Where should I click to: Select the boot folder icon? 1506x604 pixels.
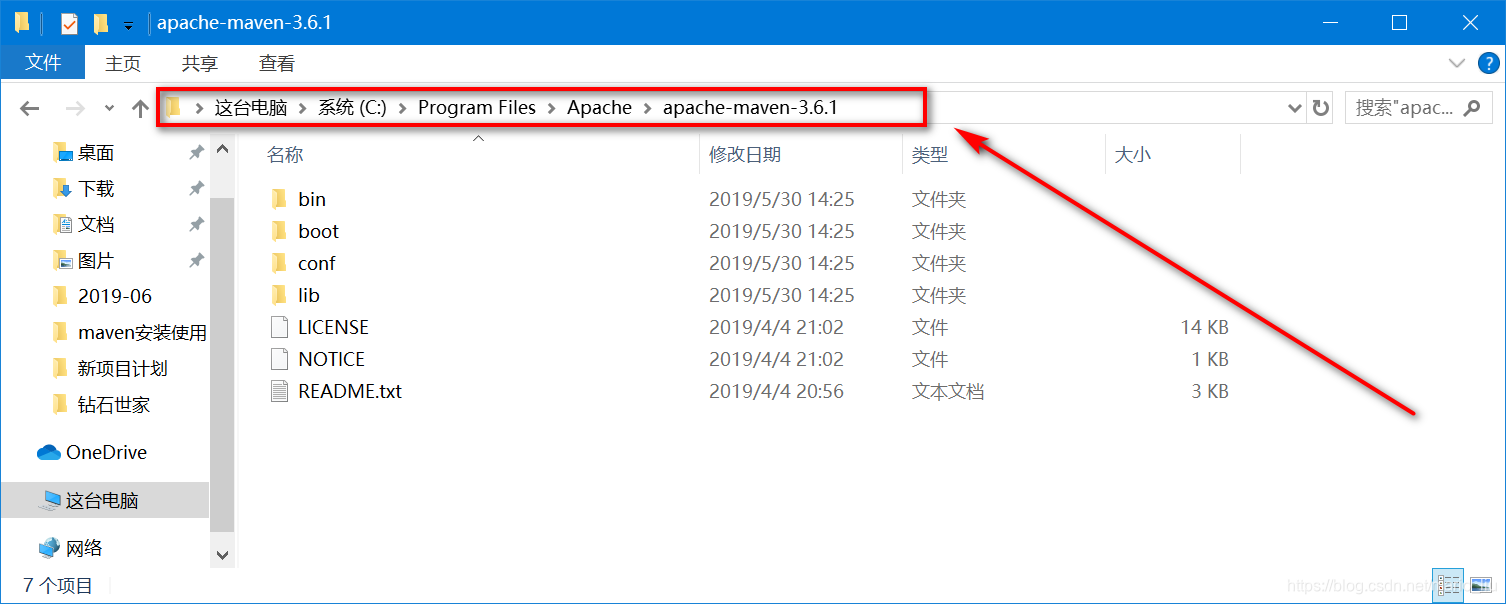tap(279, 231)
